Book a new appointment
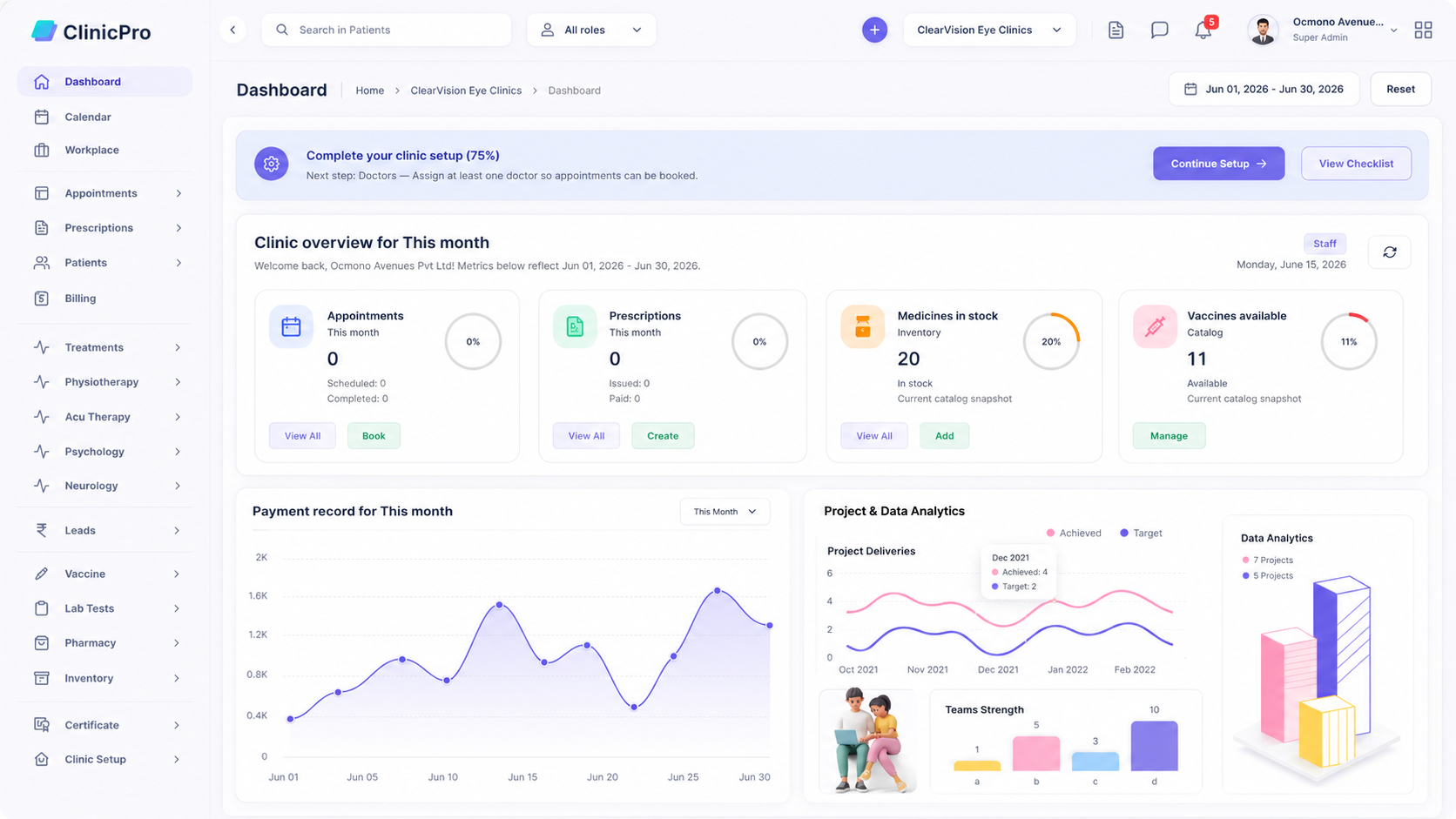Screen dimensions: 1456x819 [x=374, y=436]
